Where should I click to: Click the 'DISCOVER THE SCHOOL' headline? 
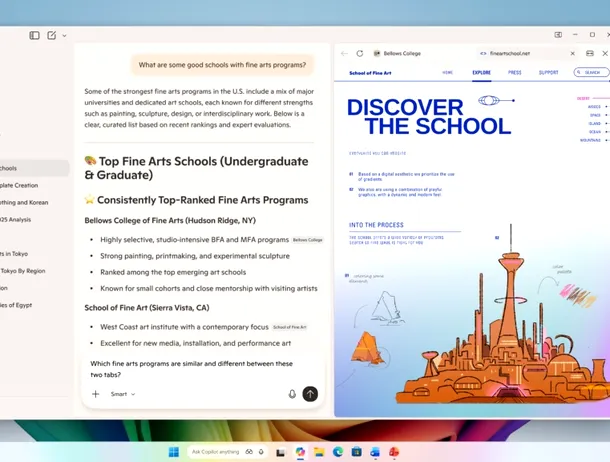click(429, 117)
